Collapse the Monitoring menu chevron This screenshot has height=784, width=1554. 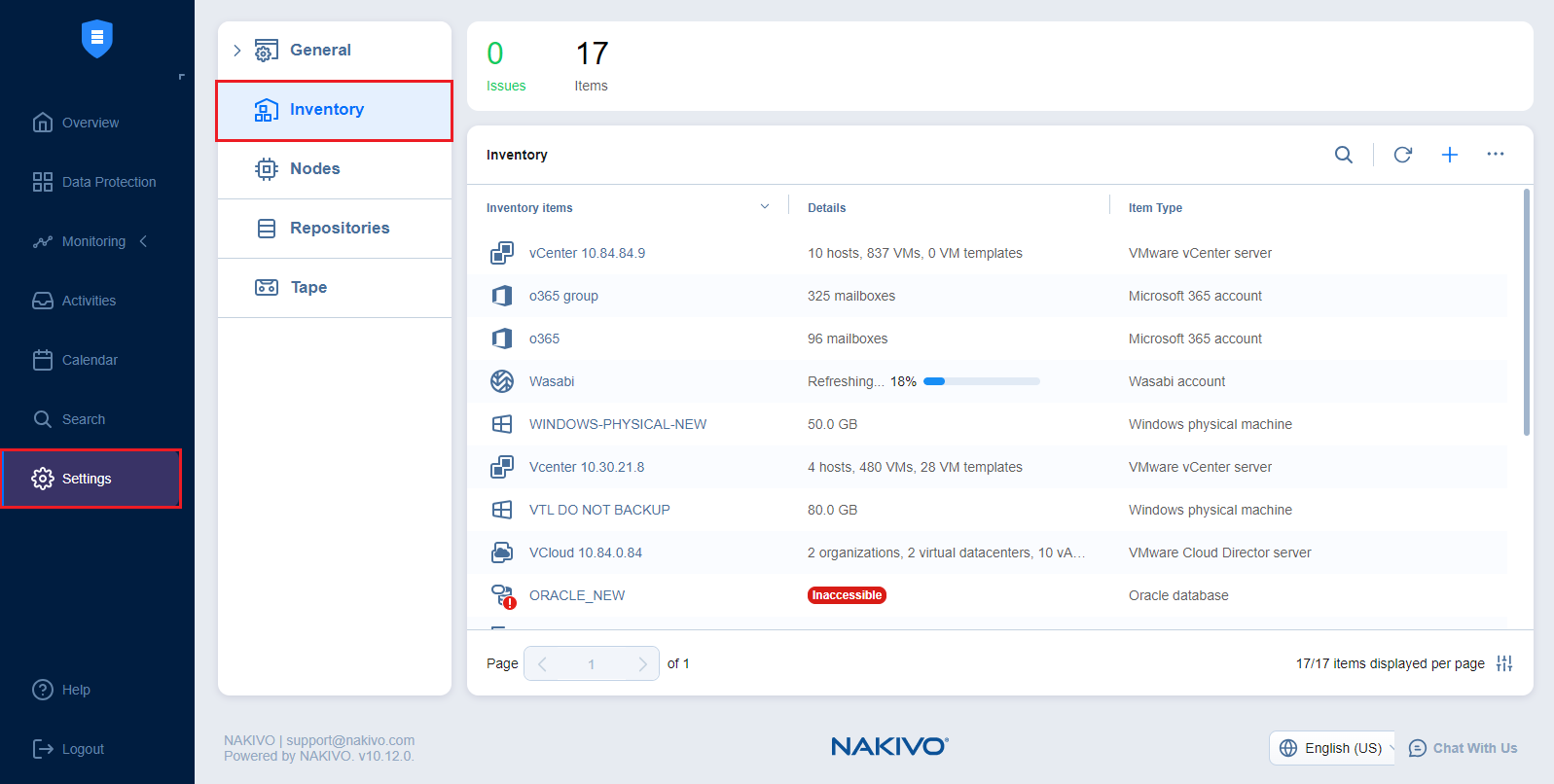[144, 241]
